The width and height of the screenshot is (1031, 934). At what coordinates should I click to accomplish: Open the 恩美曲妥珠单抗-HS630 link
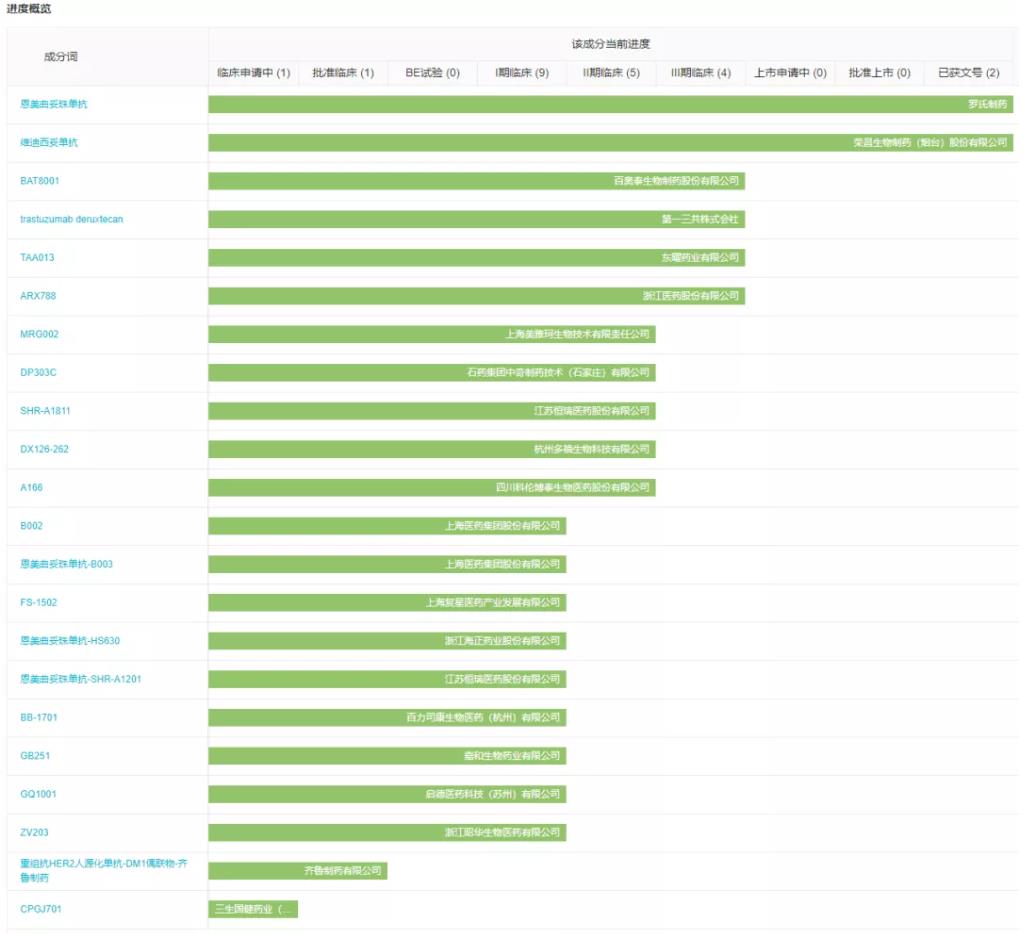click(70, 641)
